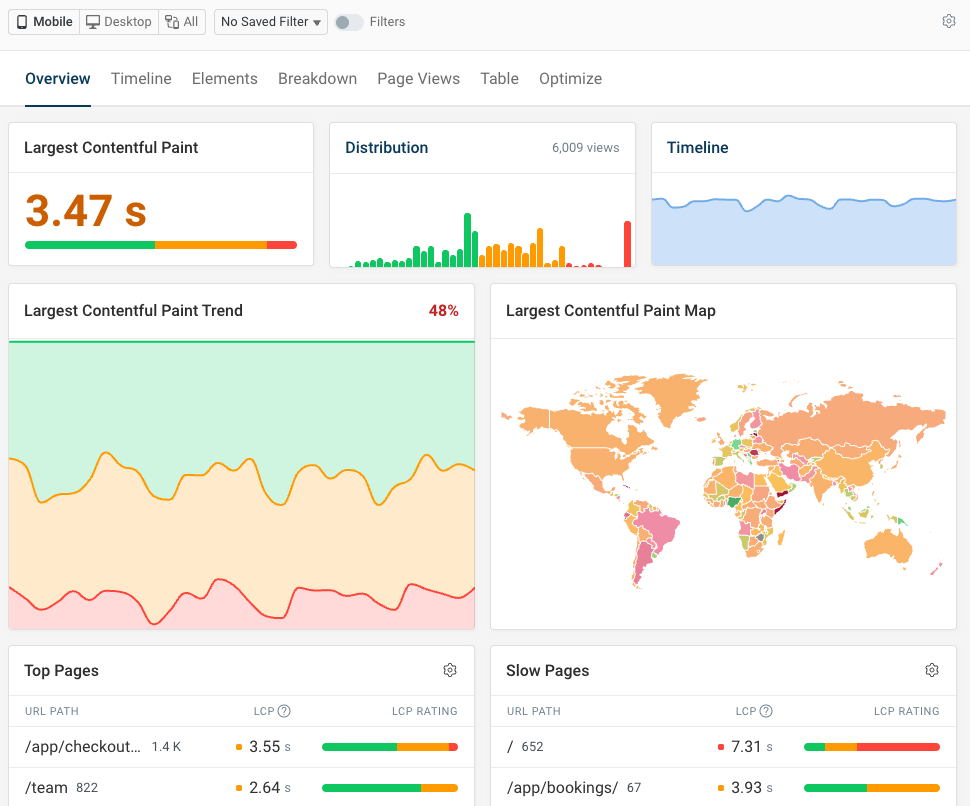Enable the Filters toggle switch
The height and width of the screenshot is (806, 970).
point(350,21)
